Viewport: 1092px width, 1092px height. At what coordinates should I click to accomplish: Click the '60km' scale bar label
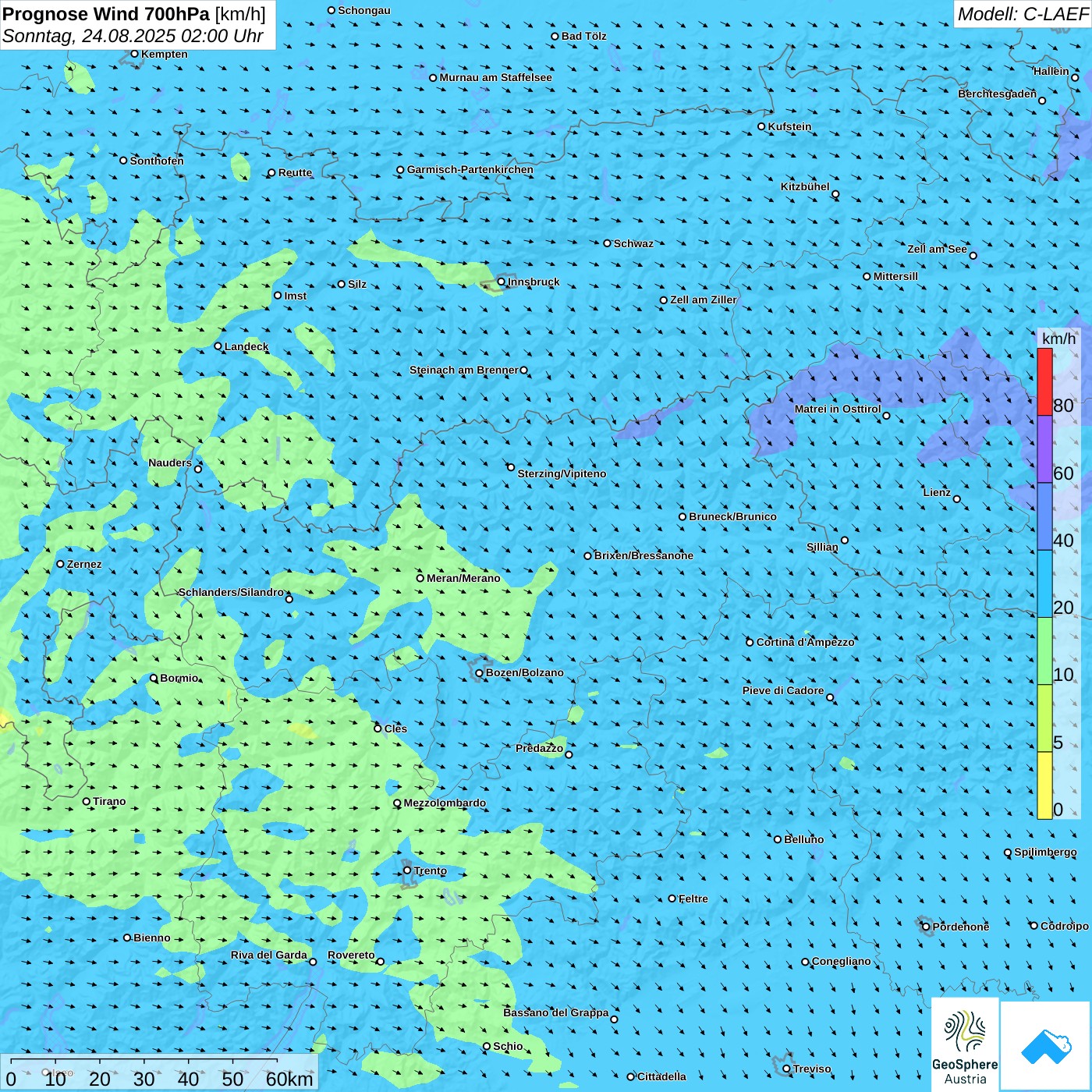pos(289,1079)
